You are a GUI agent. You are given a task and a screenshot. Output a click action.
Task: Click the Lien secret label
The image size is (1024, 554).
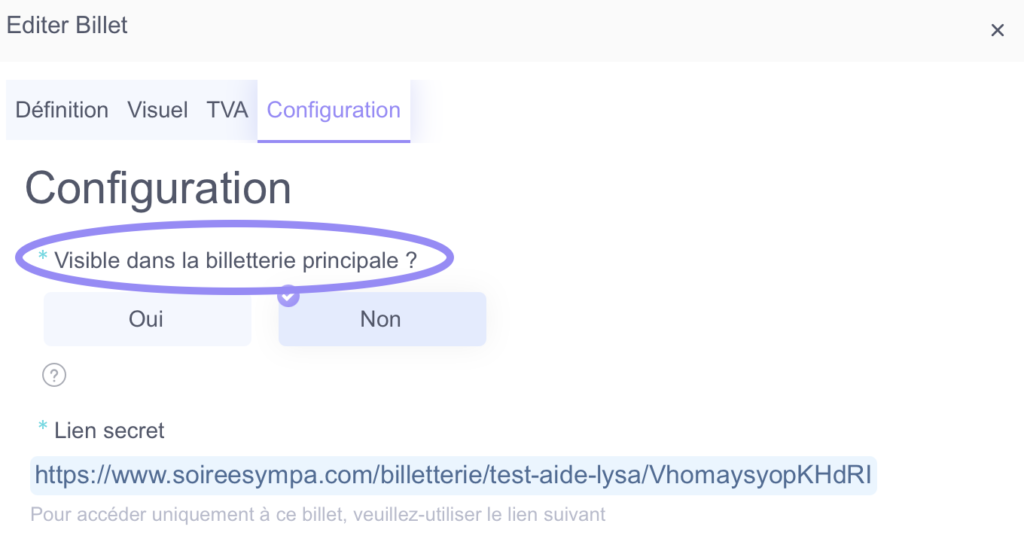click(x=109, y=431)
